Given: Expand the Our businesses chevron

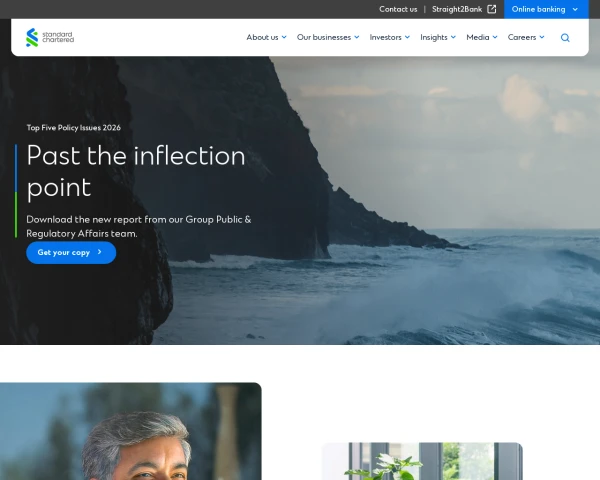Looking at the screenshot, I should pos(357,37).
